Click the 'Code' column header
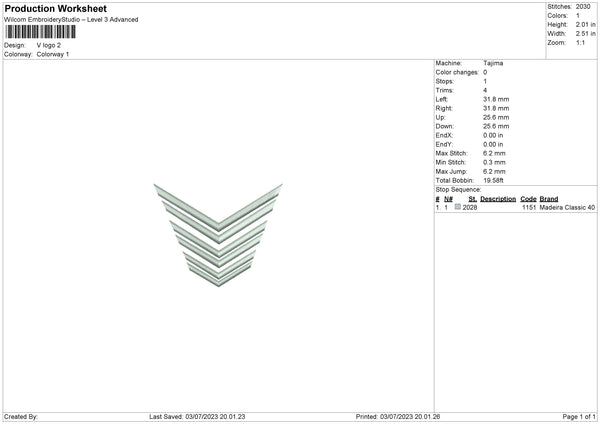The width and height of the screenshot is (600, 424). (x=528, y=199)
